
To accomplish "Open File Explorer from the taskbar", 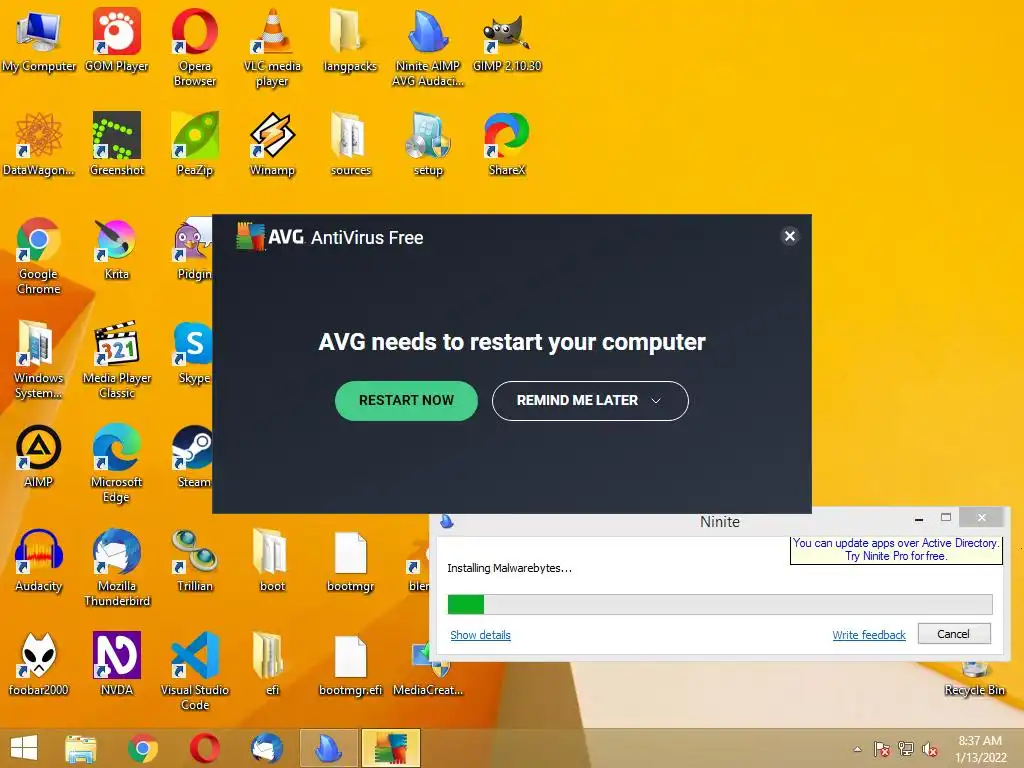I will coord(81,748).
